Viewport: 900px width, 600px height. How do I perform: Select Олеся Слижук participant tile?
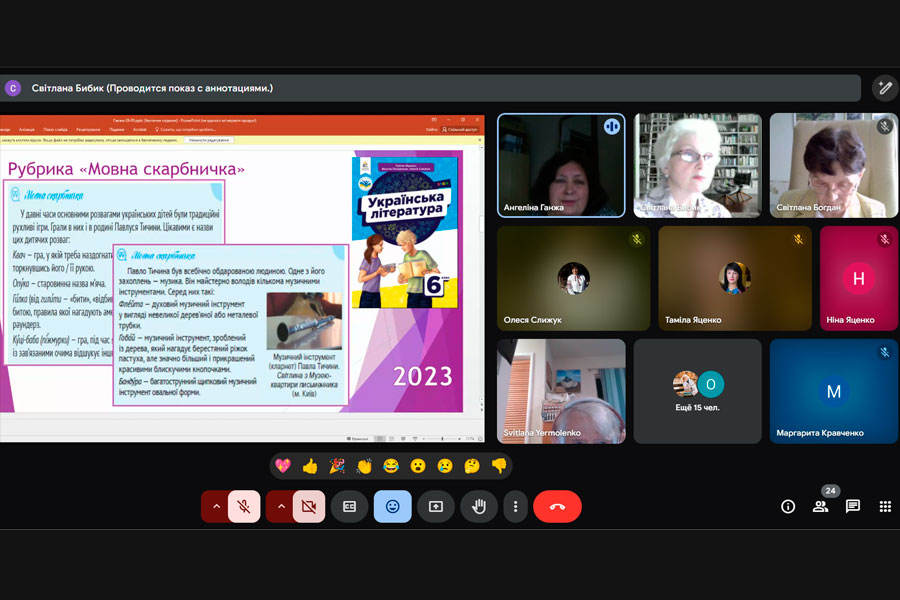pos(573,278)
